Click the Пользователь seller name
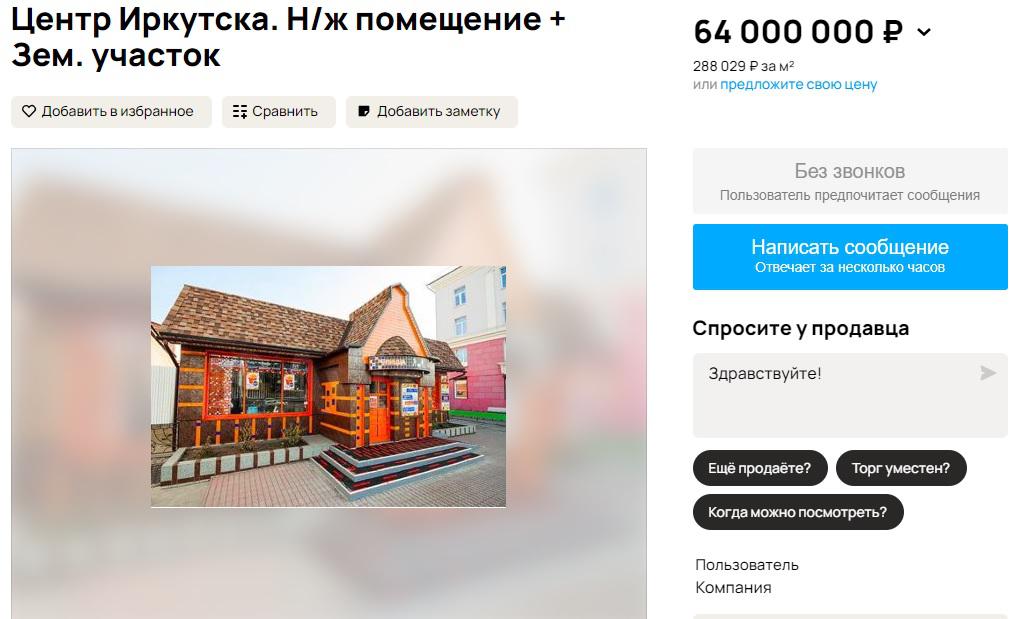The width and height of the screenshot is (1009, 619). click(x=746, y=565)
